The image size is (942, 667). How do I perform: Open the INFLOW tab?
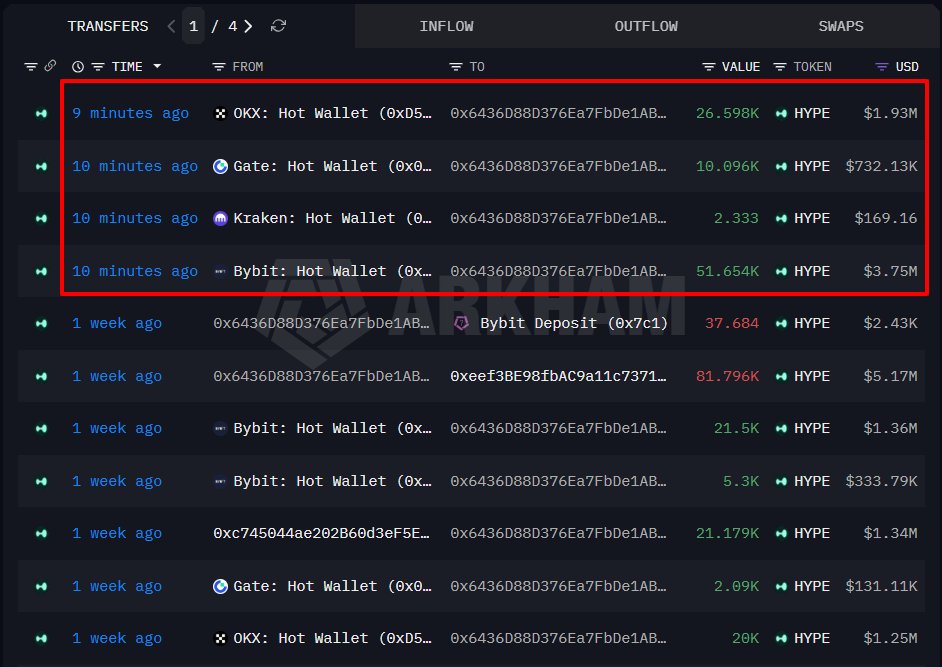446,26
